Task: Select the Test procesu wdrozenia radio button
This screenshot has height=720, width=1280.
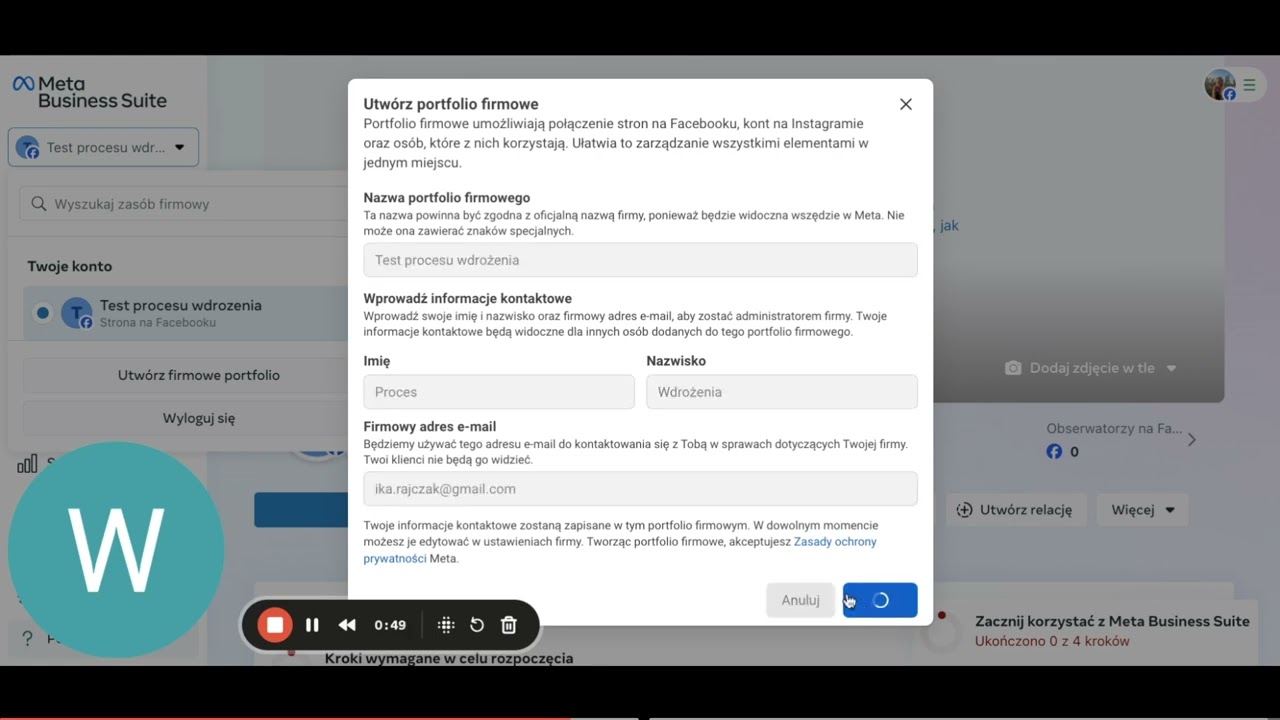Action: pyautogui.click(x=42, y=313)
